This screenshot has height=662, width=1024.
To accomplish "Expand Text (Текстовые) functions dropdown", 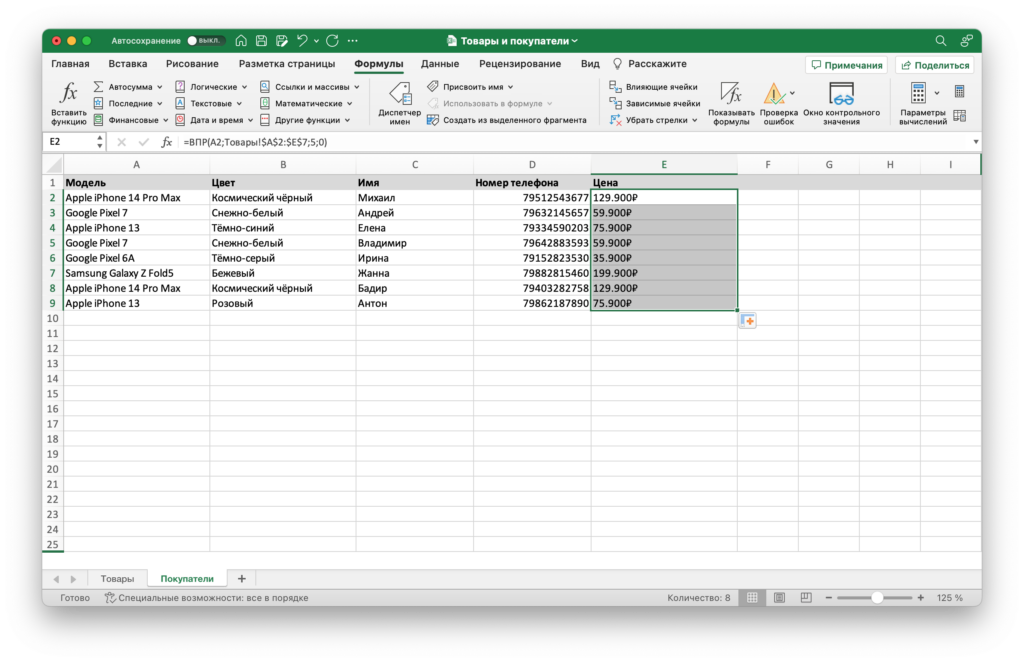I will (x=240, y=103).
